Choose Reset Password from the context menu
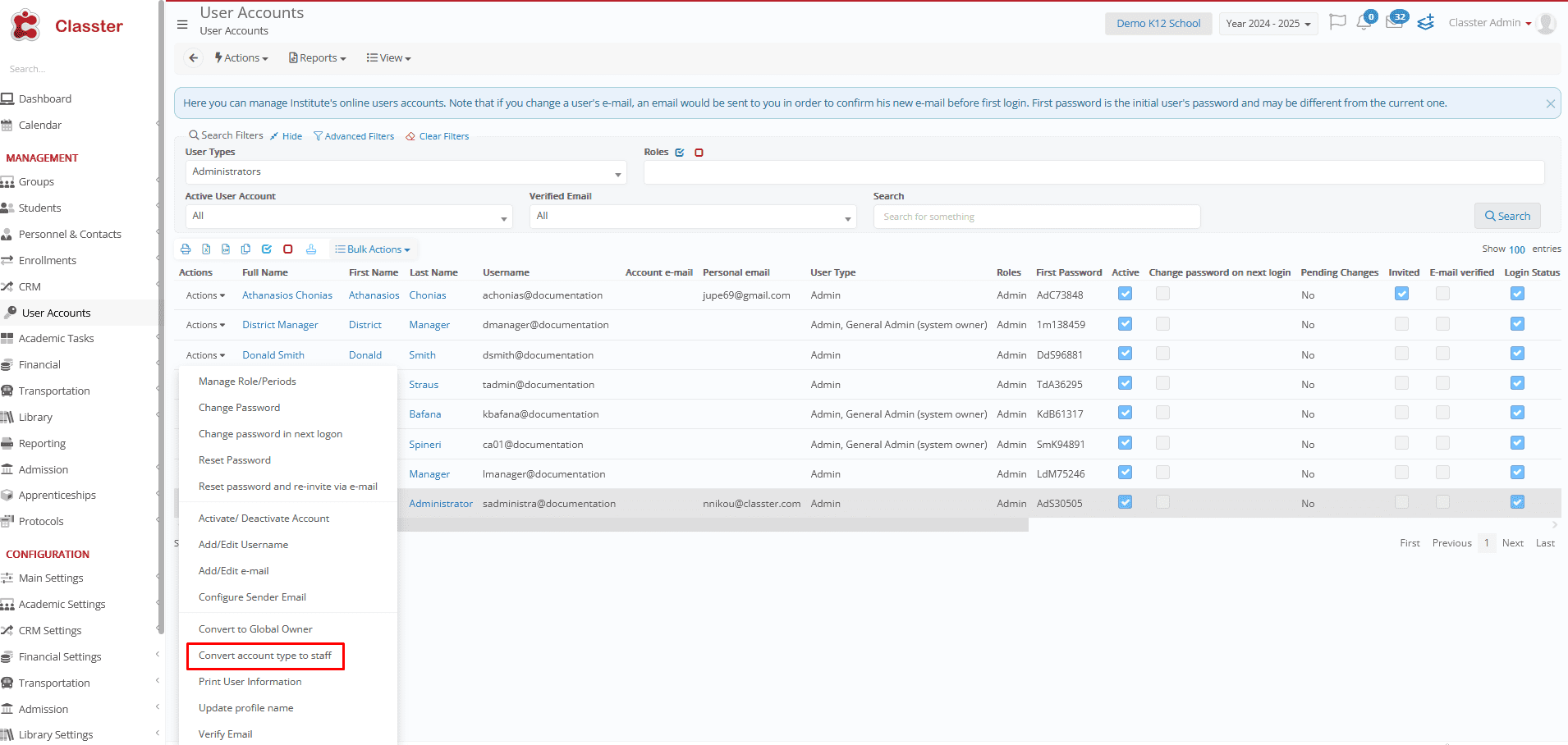 234,460
